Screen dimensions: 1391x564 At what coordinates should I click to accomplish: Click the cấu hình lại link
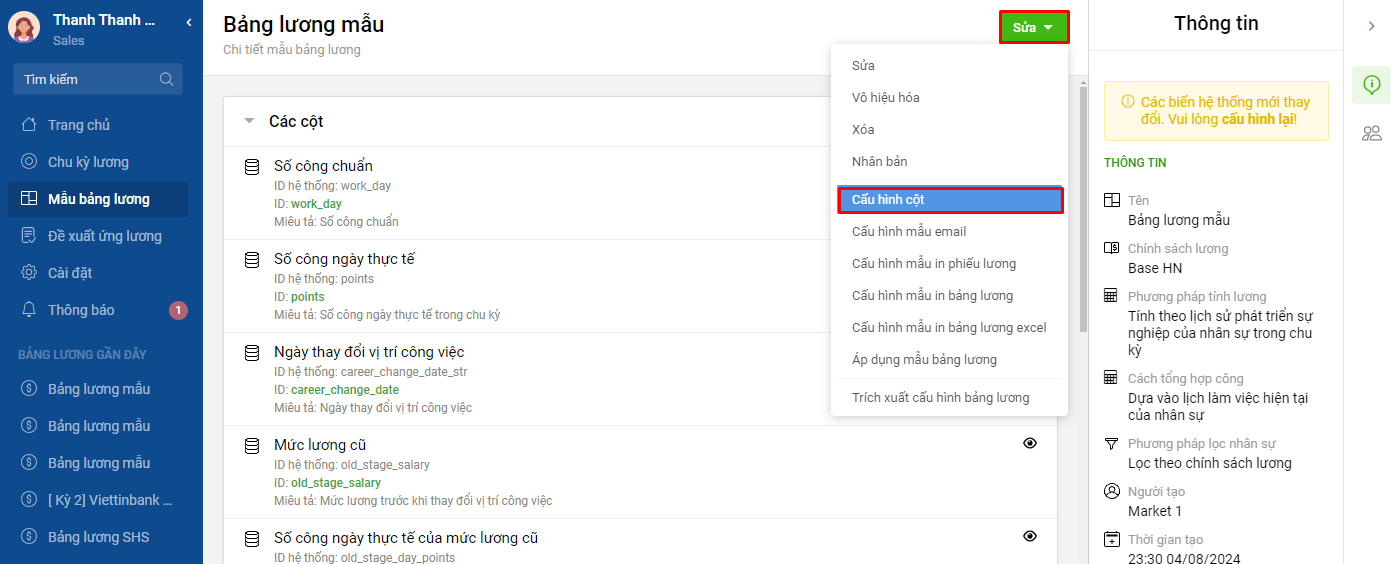point(1257,118)
